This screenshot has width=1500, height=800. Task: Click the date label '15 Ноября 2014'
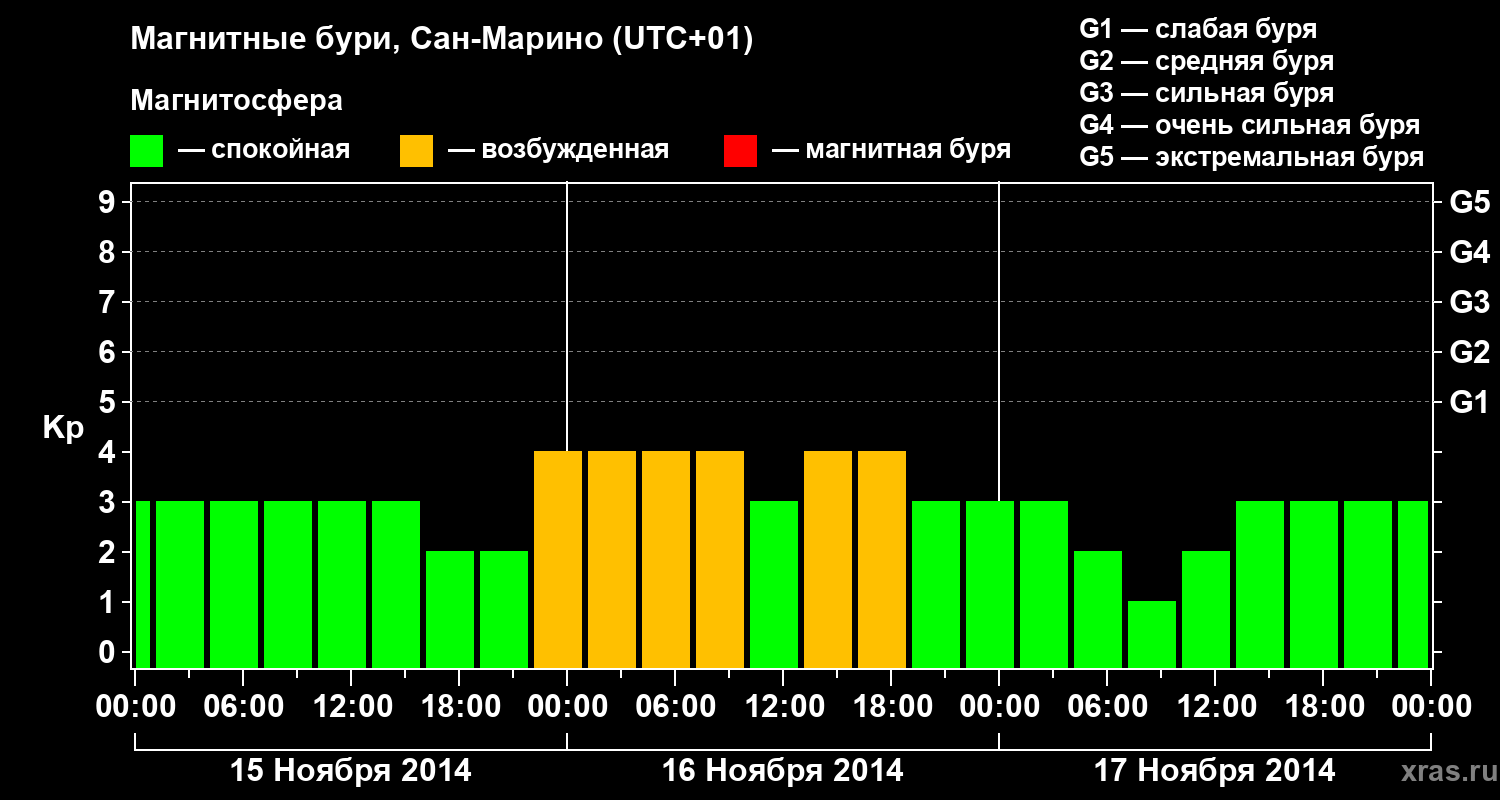click(351, 770)
